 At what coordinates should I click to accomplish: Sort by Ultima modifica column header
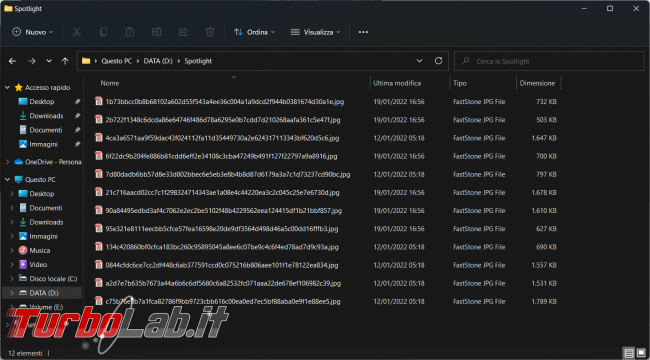[397, 83]
